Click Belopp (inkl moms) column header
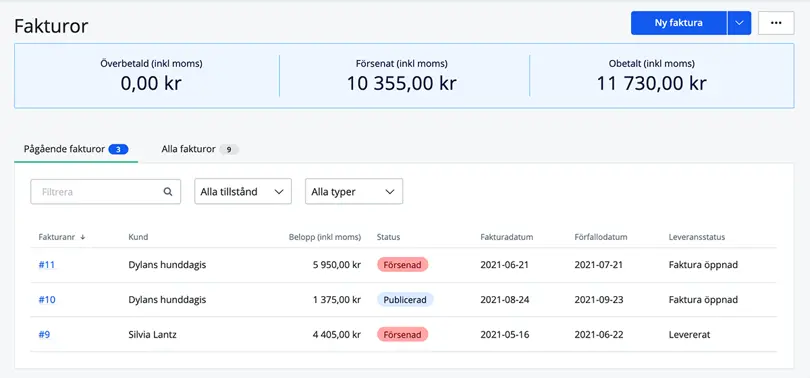810x378 pixels. [x=324, y=237]
